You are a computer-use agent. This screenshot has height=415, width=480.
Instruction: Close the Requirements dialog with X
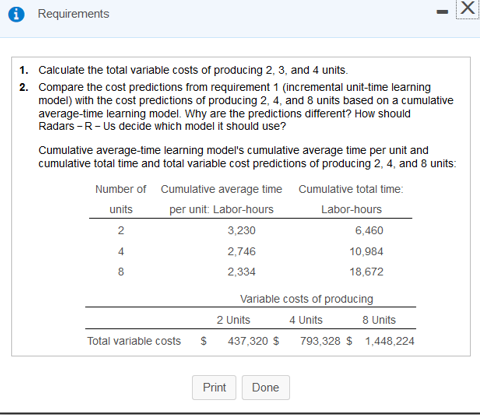[467, 8]
